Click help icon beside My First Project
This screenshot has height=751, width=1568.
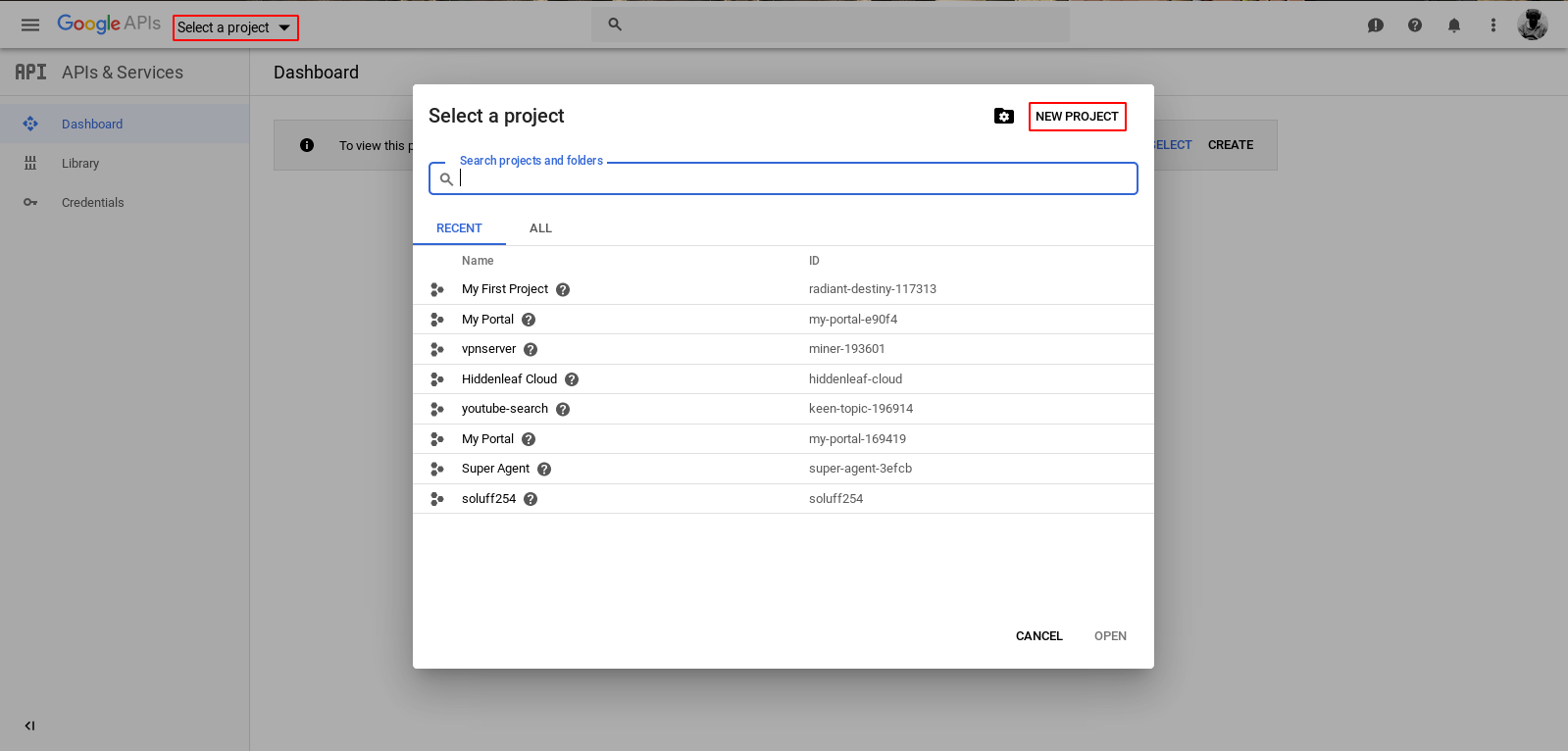coord(563,290)
